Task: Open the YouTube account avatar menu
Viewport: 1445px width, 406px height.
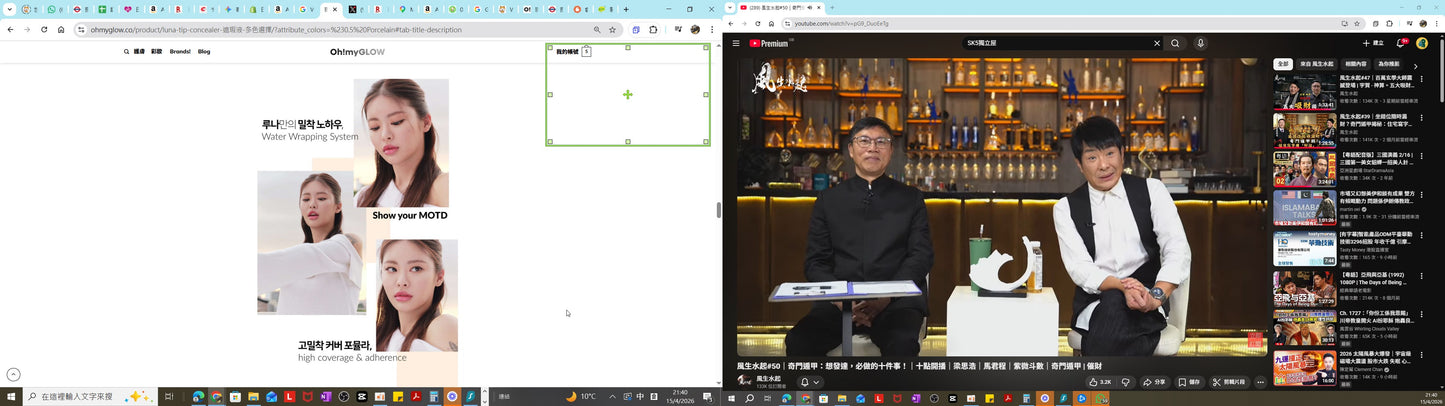Action: click(1422, 43)
